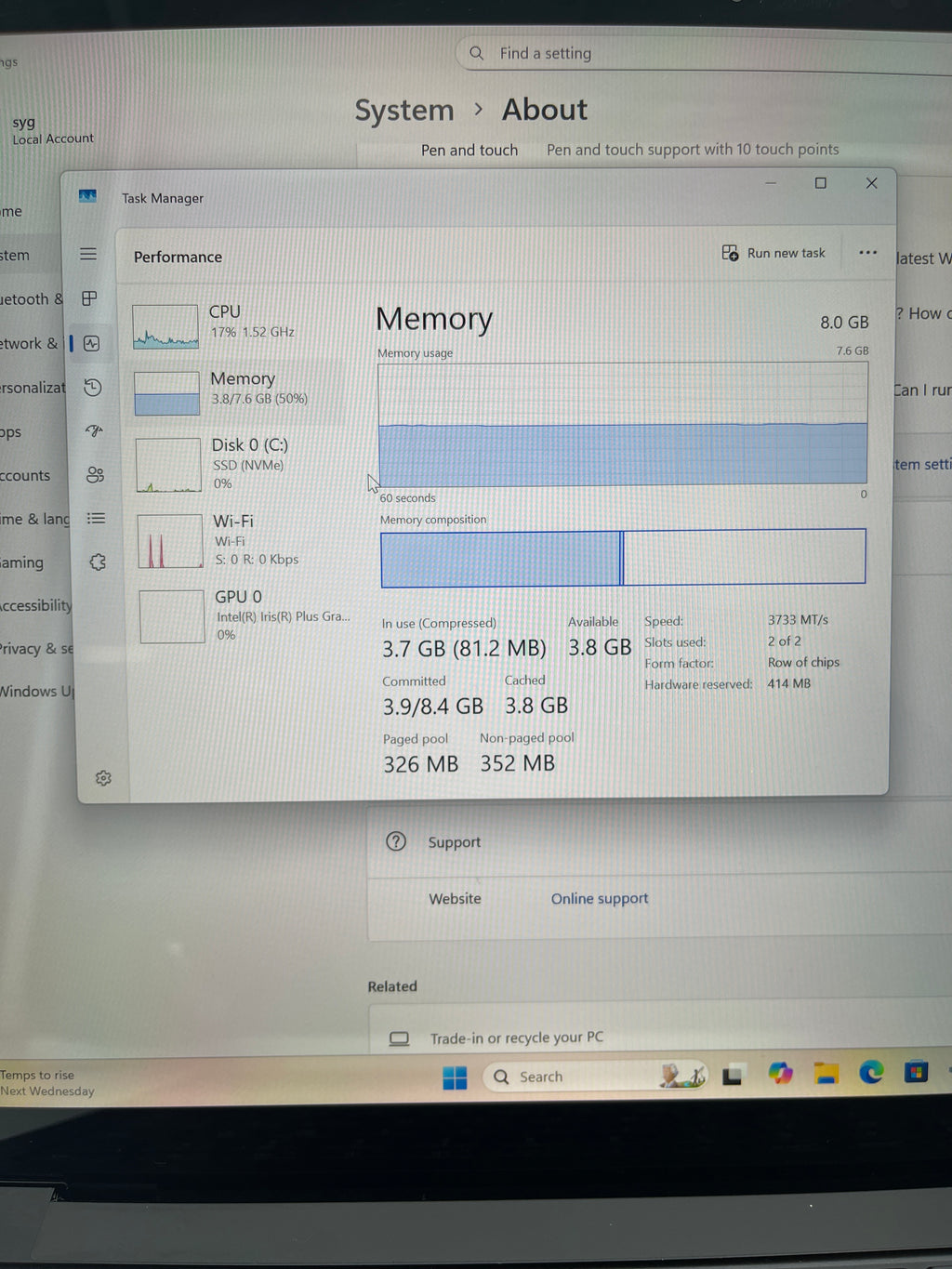Open the three-dot more options menu

click(867, 253)
